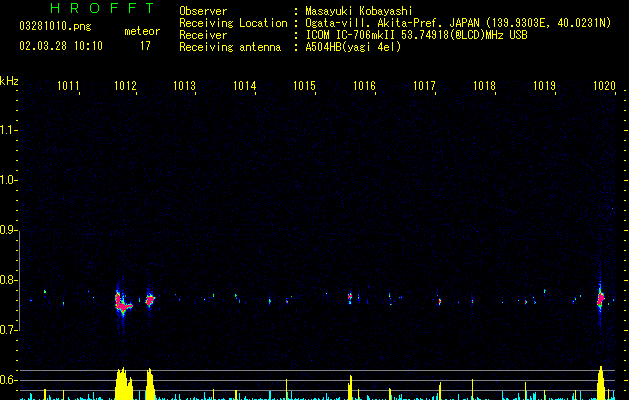The height and width of the screenshot is (400, 629).
Task: Click the Receiving Location label
Action: coord(233,23)
